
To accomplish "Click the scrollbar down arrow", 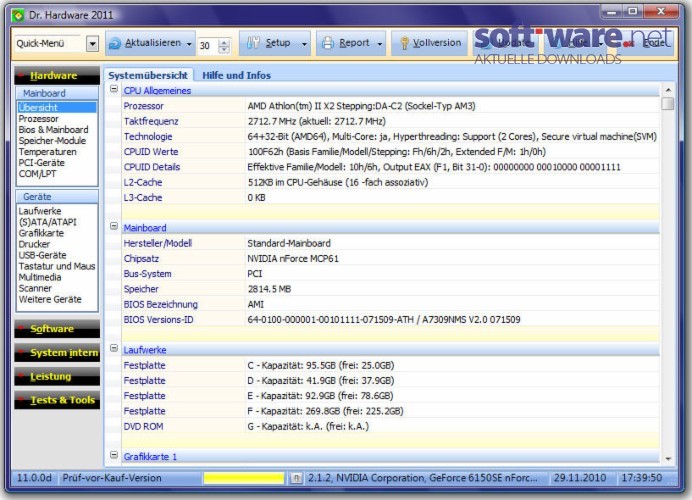I will (668, 459).
